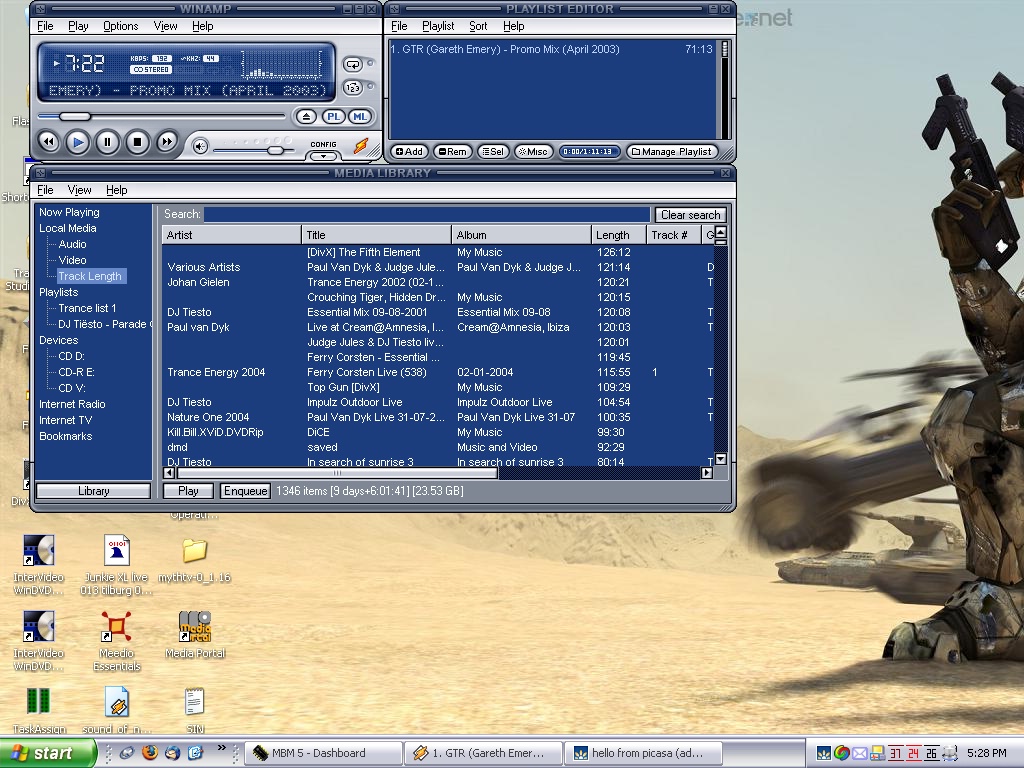
Task: Select Video under Local Media
Action: click(x=72, y=260)
